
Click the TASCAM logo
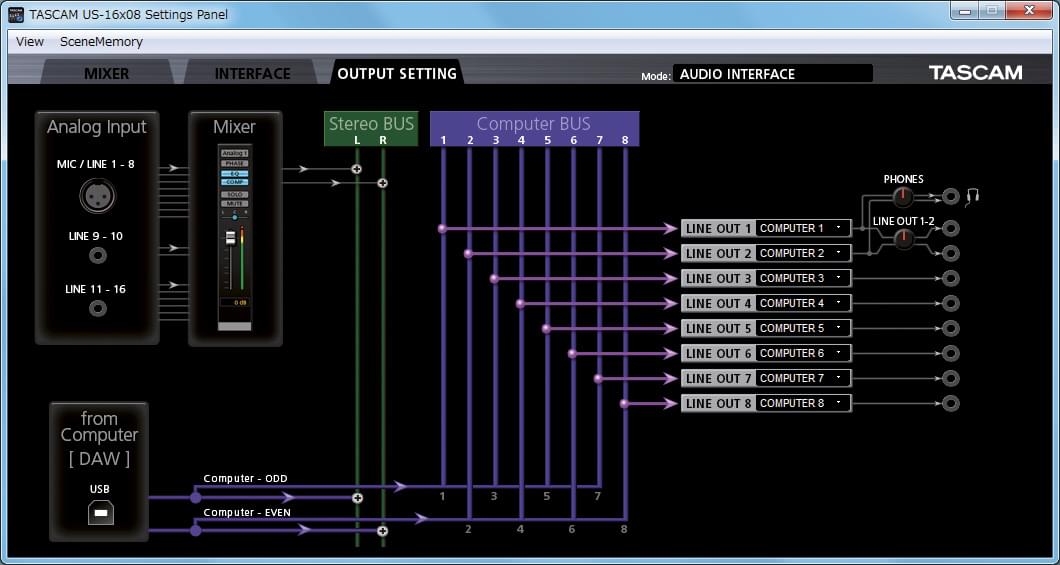coord(975,73)
